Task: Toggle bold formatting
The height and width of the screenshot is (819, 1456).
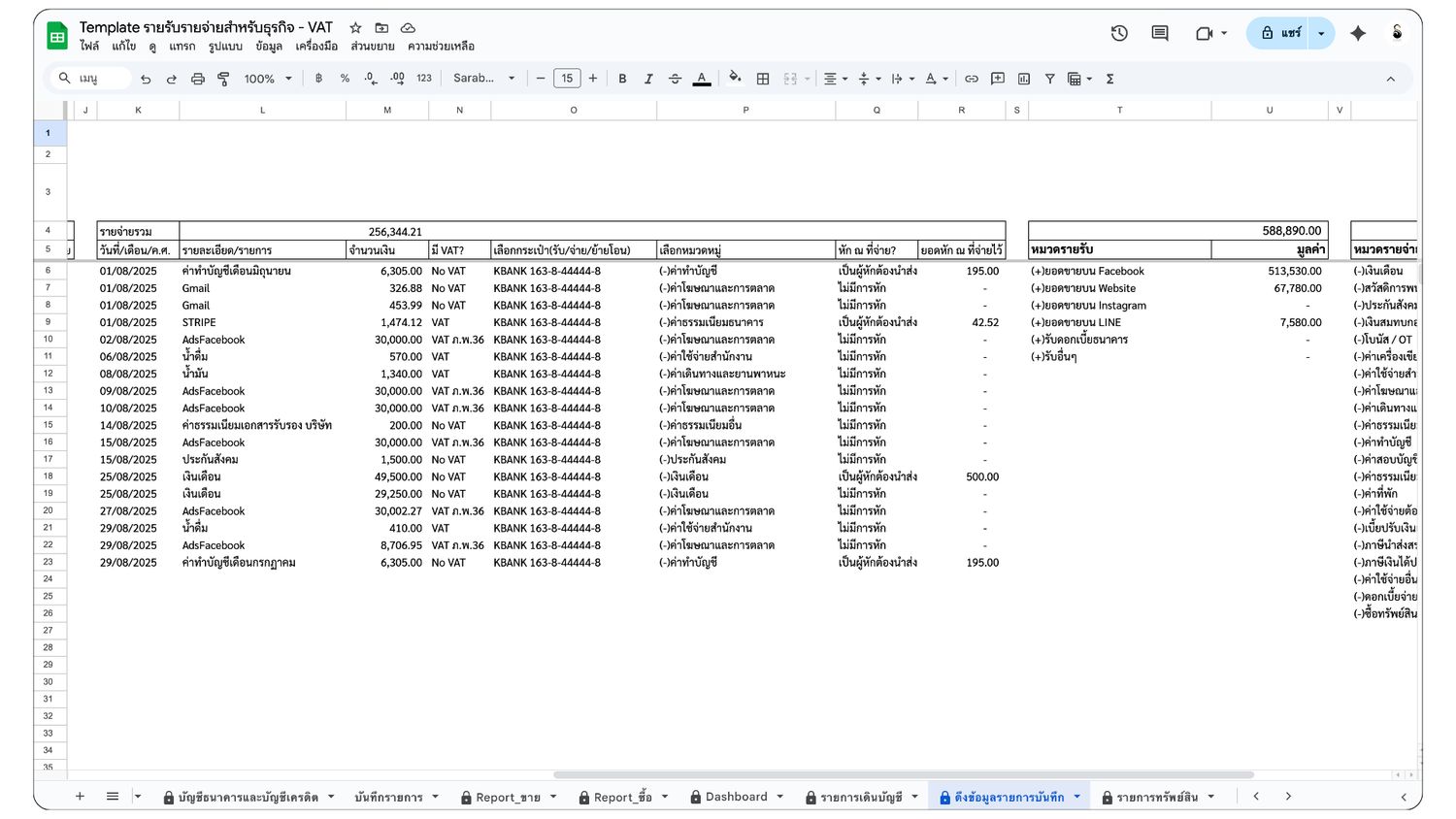Action: [x=622, y=79]
